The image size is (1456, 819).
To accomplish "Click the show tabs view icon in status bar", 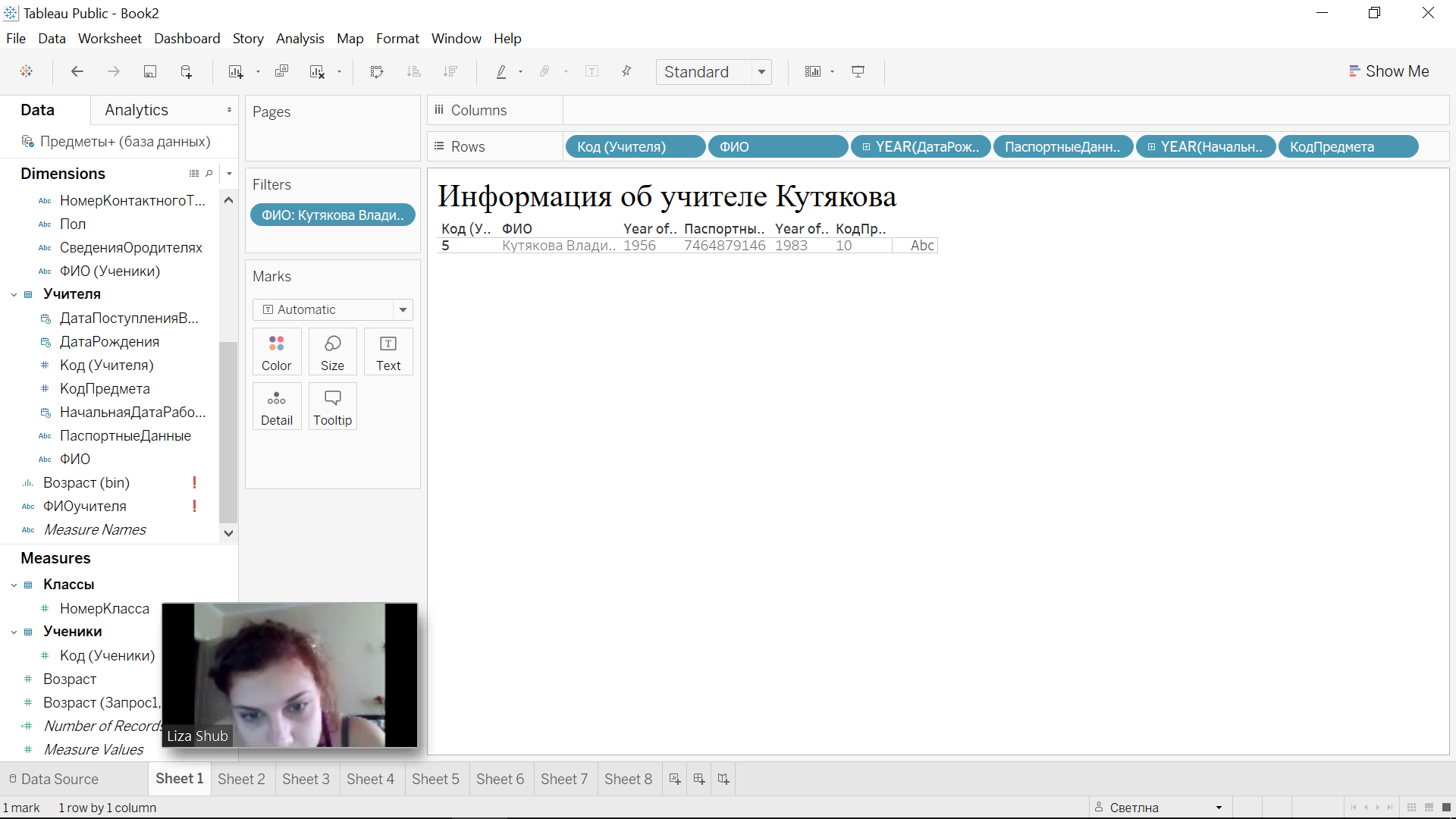I will (x=1447, y=808).
